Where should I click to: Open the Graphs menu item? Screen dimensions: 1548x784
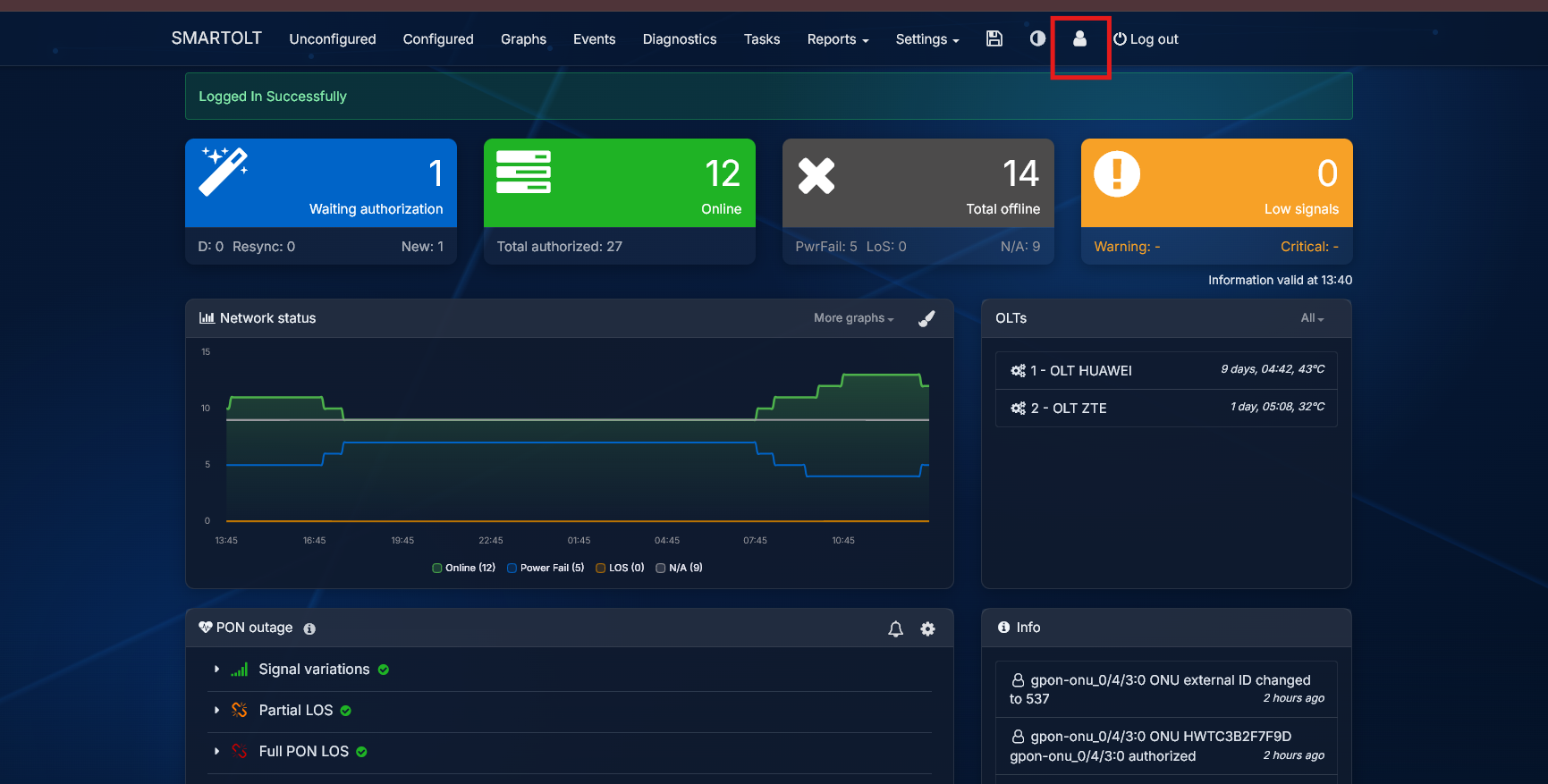[523, 39]
